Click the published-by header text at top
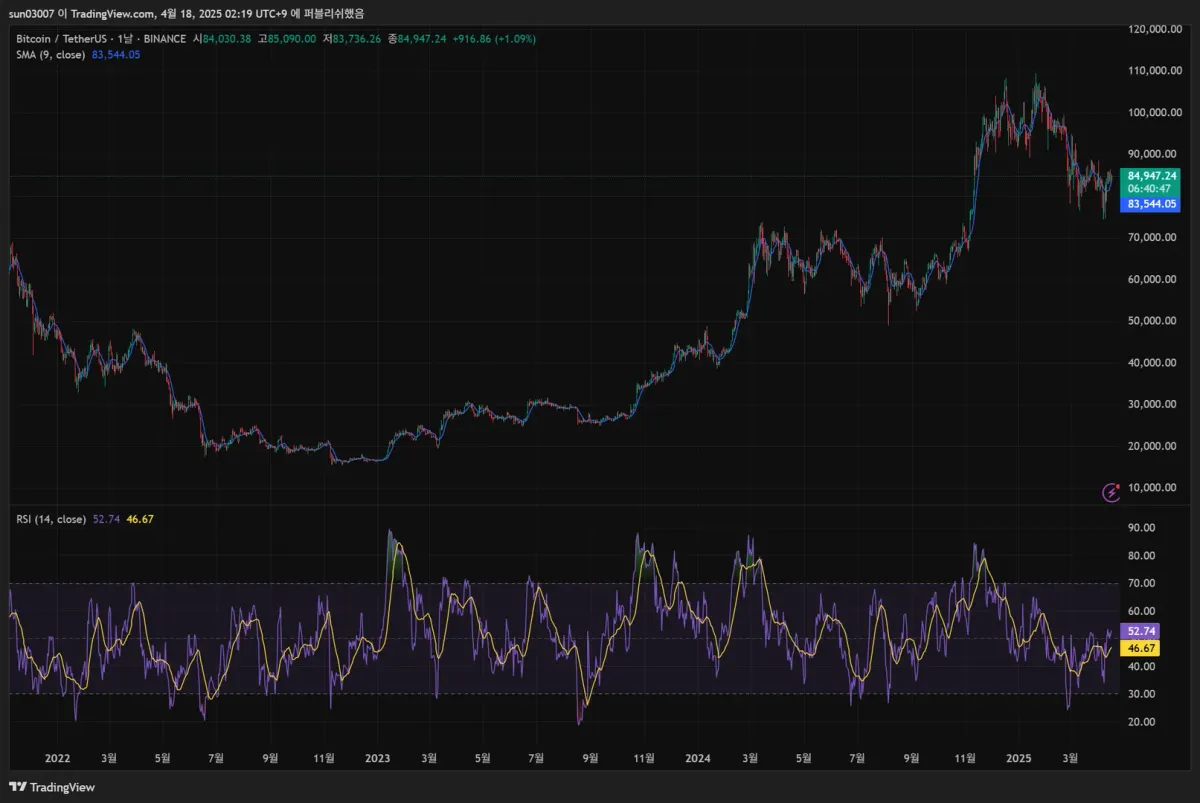1200x803 pixels. point(186,13)
